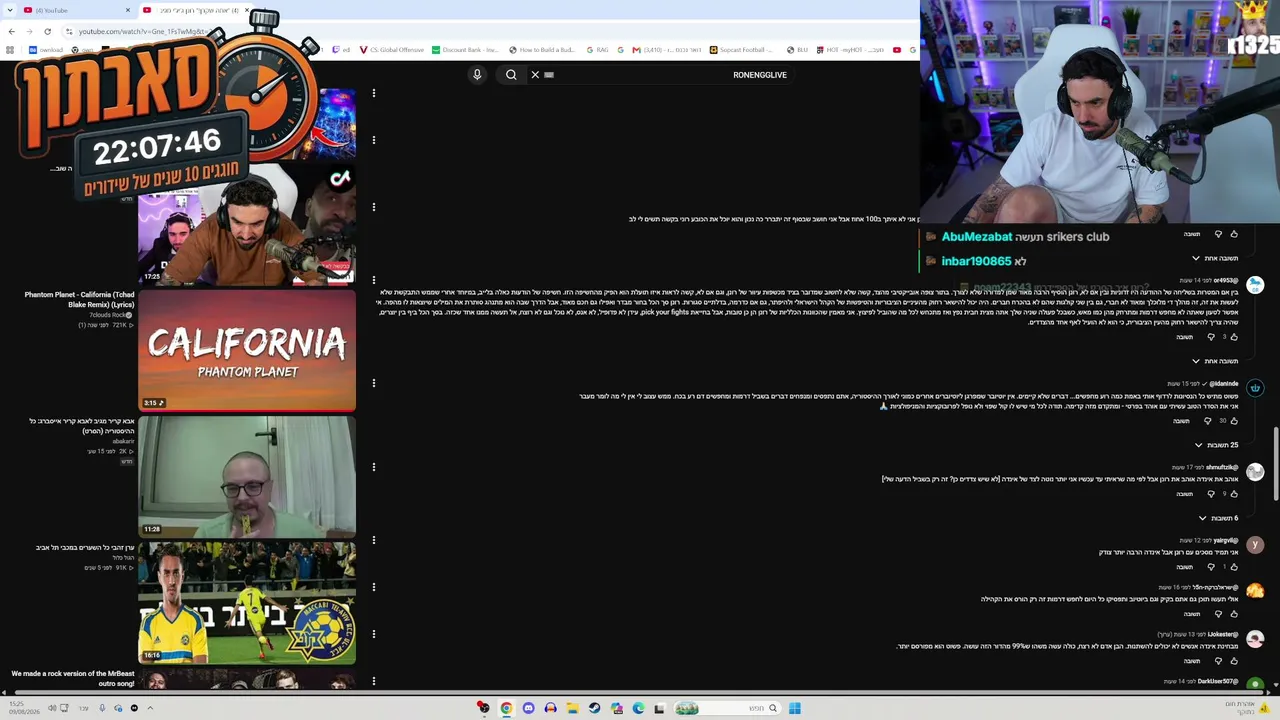Reload the YouTube page
The image size is (1280, 720).
(47, 31)
